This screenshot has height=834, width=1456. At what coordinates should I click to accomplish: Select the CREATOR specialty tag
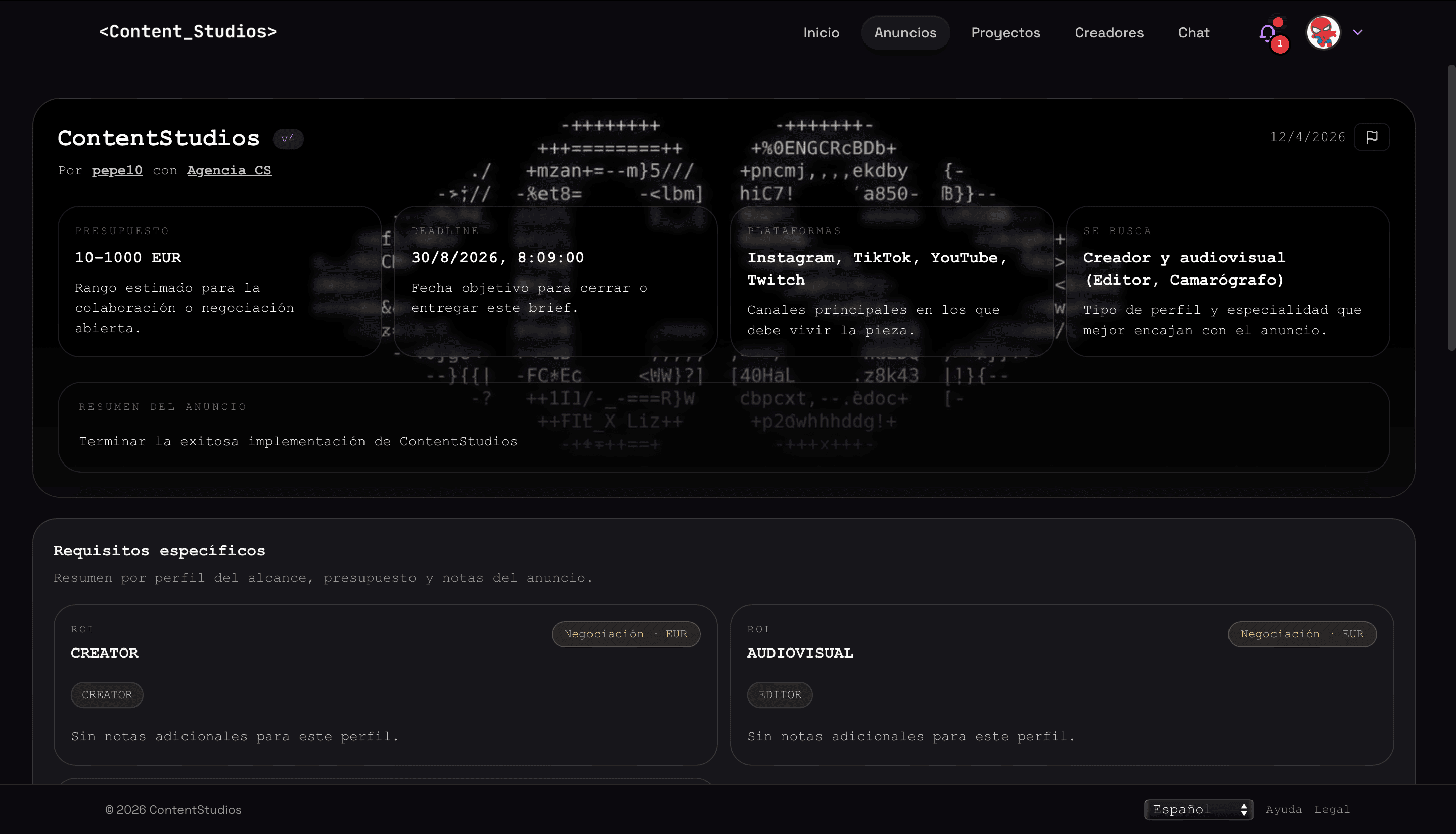[x=107, y=695]
